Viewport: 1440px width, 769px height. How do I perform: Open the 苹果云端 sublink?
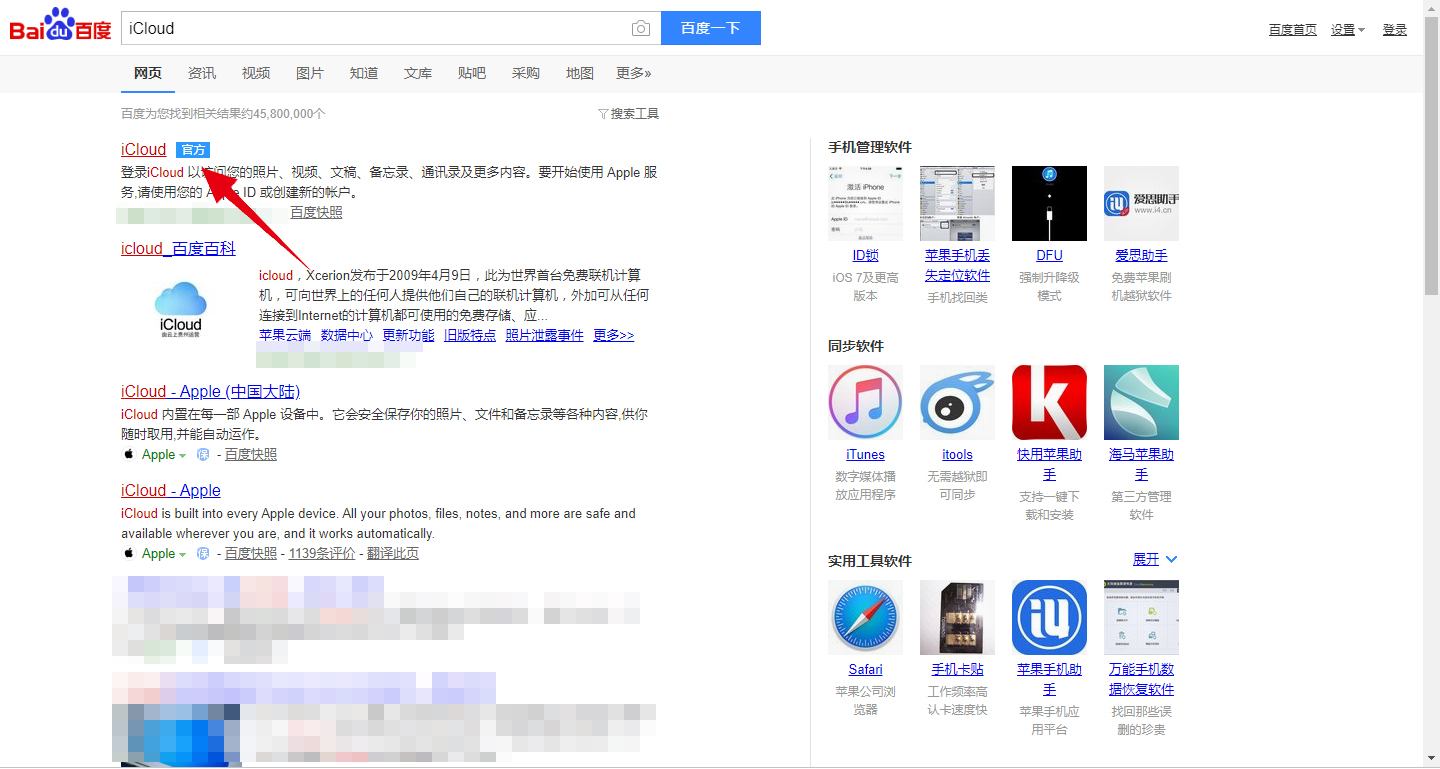(285, 335)
